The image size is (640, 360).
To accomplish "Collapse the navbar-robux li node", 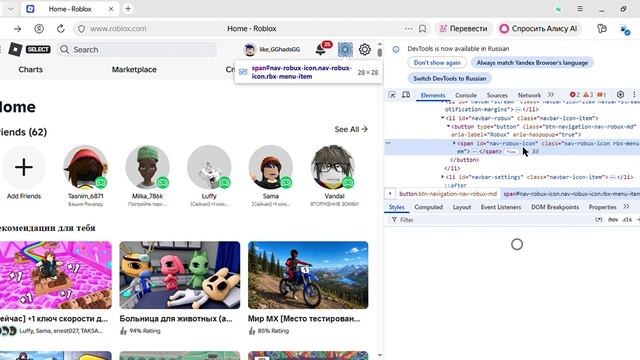I will click(x=442, y=118).
